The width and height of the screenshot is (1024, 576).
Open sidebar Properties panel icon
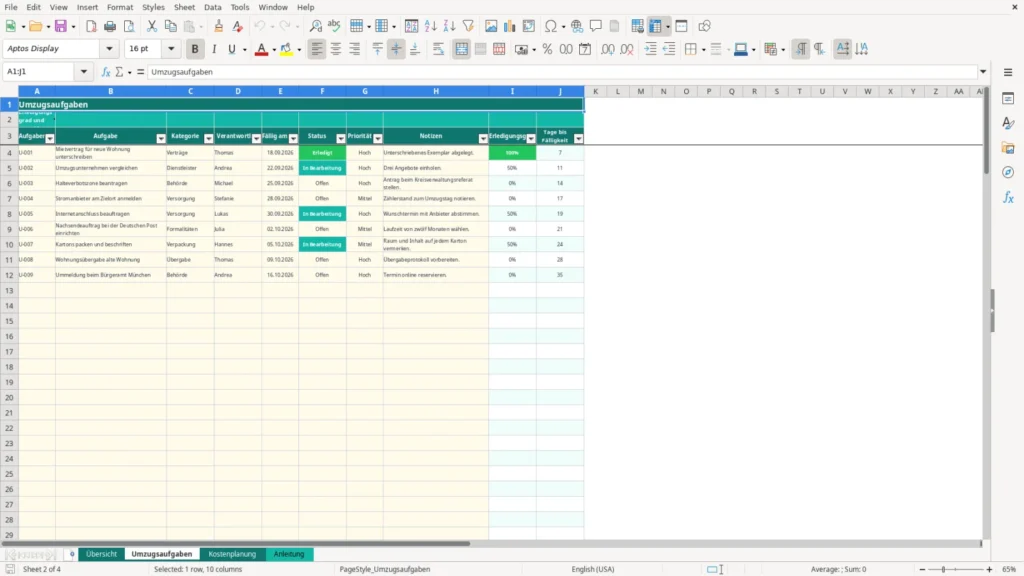coord(1008,99)
